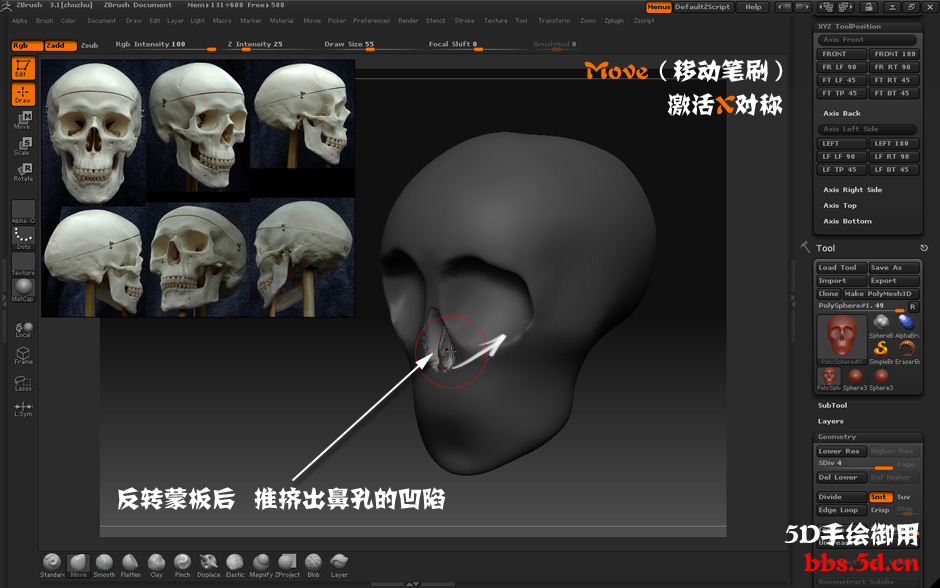
Task: Open the Stroke menu
Action: coord(464,20)
